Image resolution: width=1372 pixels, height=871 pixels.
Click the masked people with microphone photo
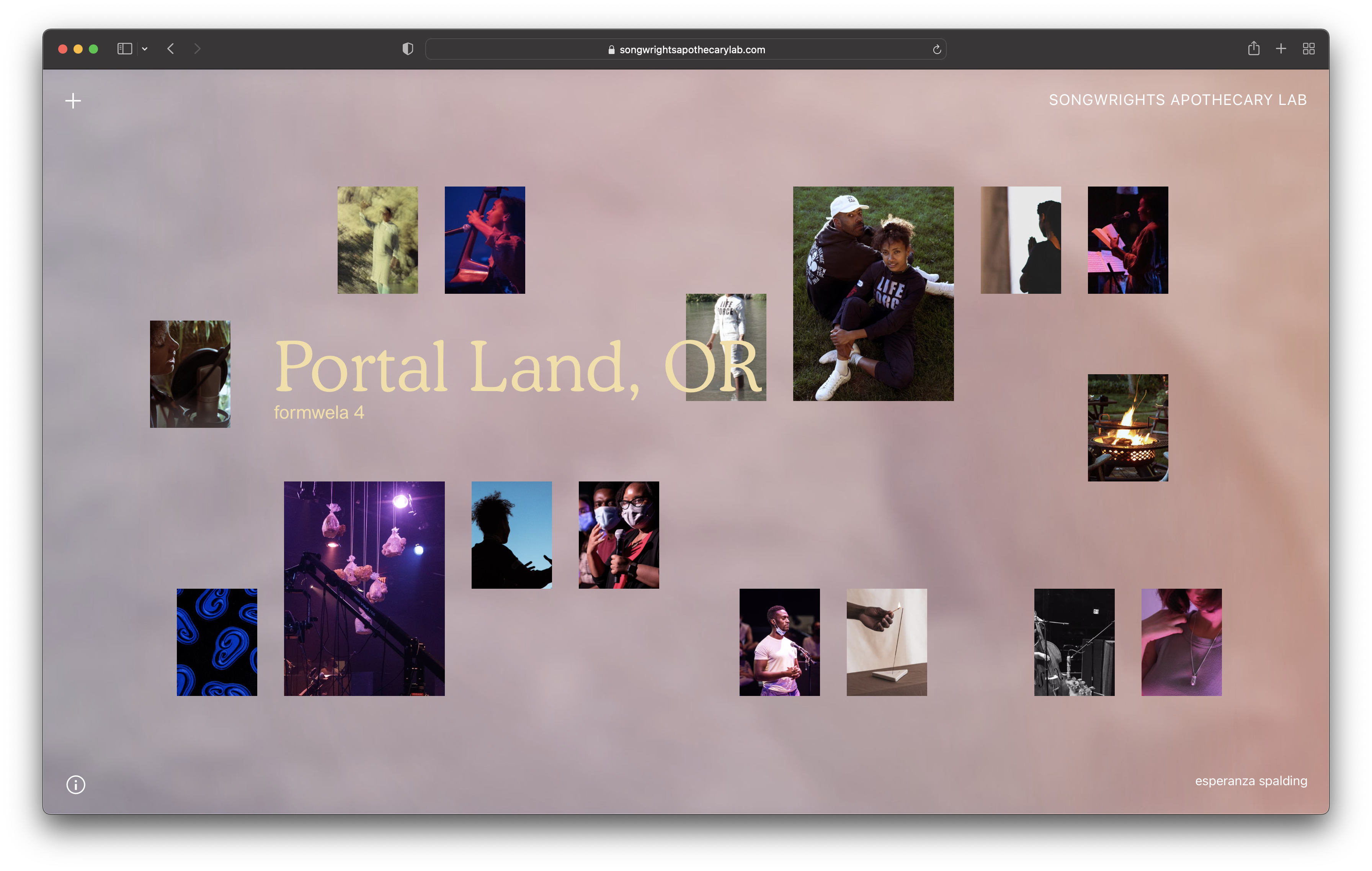click(619, 535)
